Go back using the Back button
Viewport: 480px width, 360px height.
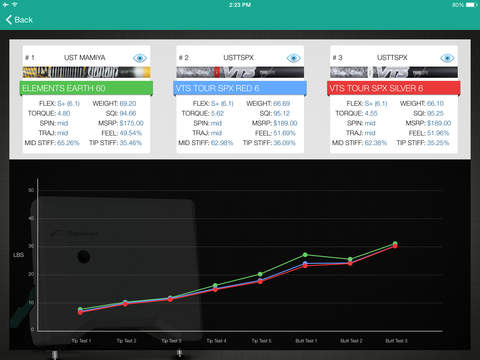pyautogui.click(x=19, y=20)
